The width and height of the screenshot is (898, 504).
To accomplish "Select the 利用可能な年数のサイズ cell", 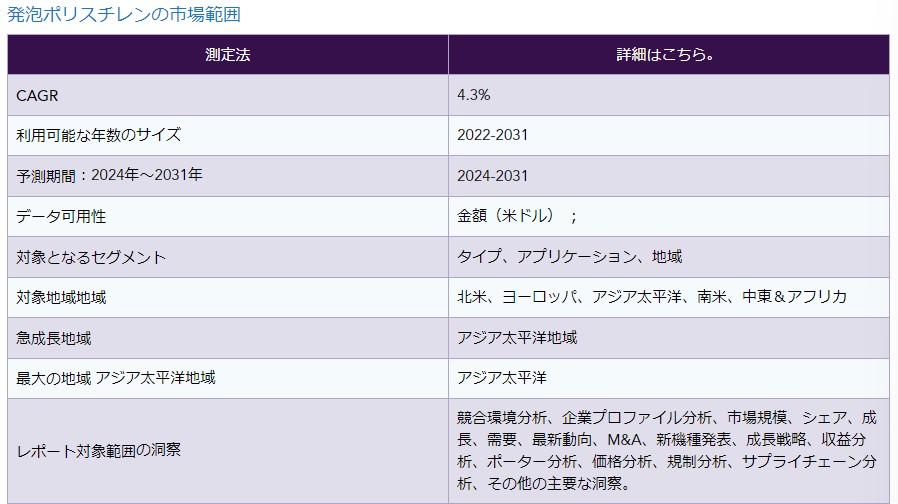I will click(x=228, y=135).
